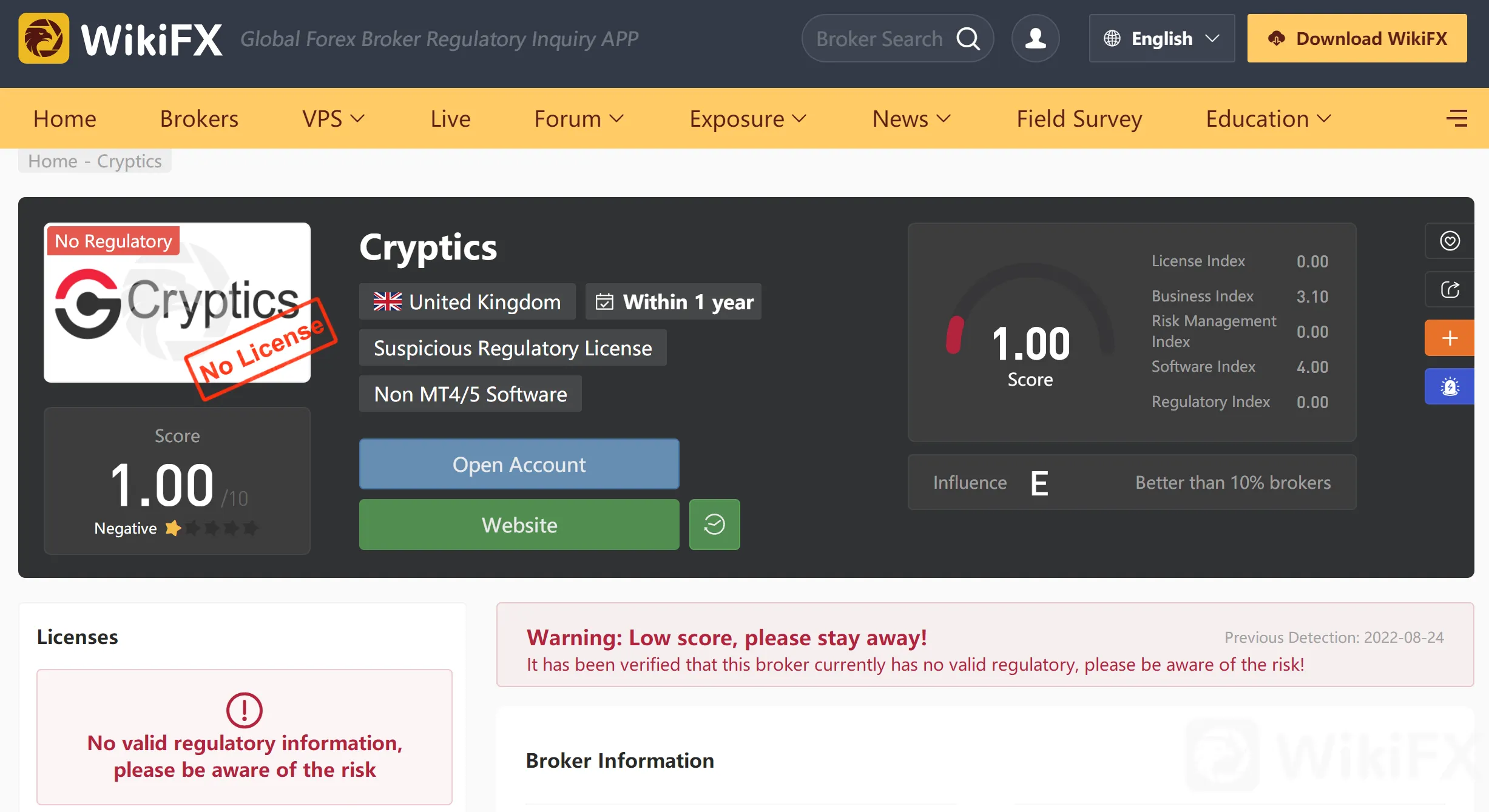This screenshot has width=1489, height=812.
Task: Click the globe language icon
Action: click(1112, 38)
